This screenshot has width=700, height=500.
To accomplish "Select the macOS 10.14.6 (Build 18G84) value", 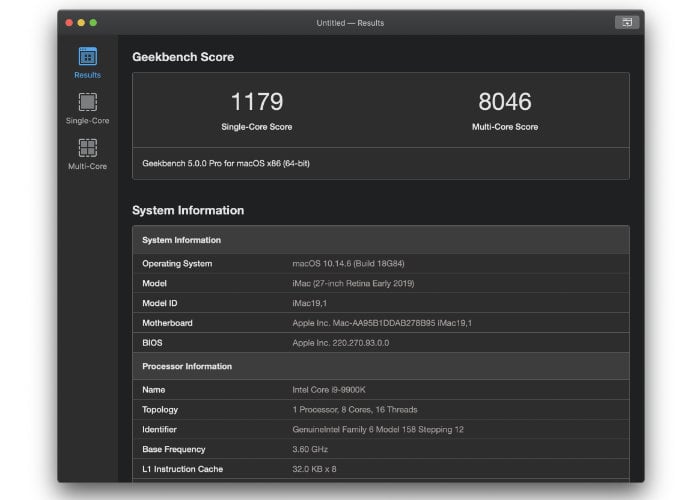I will point(348,263).
